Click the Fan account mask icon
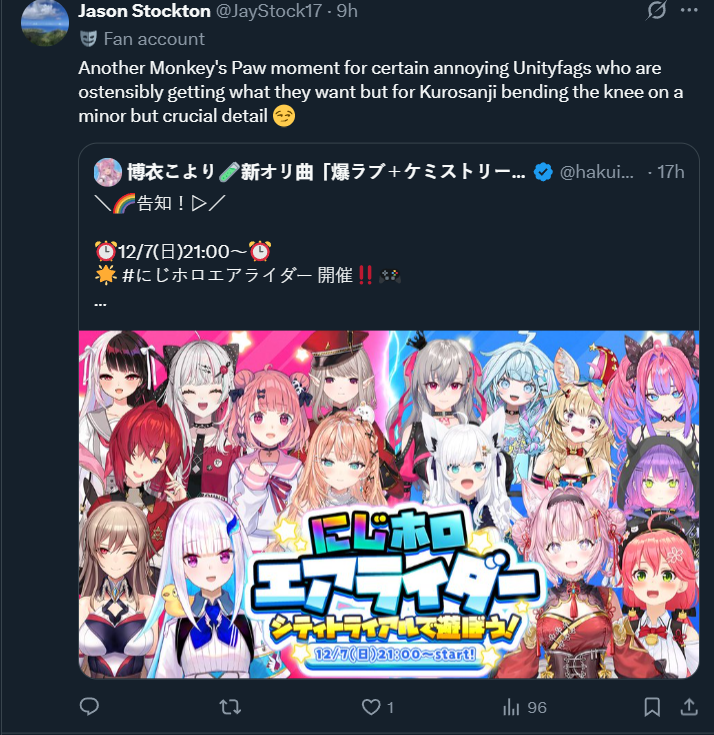714x735 pixels. 88,39
